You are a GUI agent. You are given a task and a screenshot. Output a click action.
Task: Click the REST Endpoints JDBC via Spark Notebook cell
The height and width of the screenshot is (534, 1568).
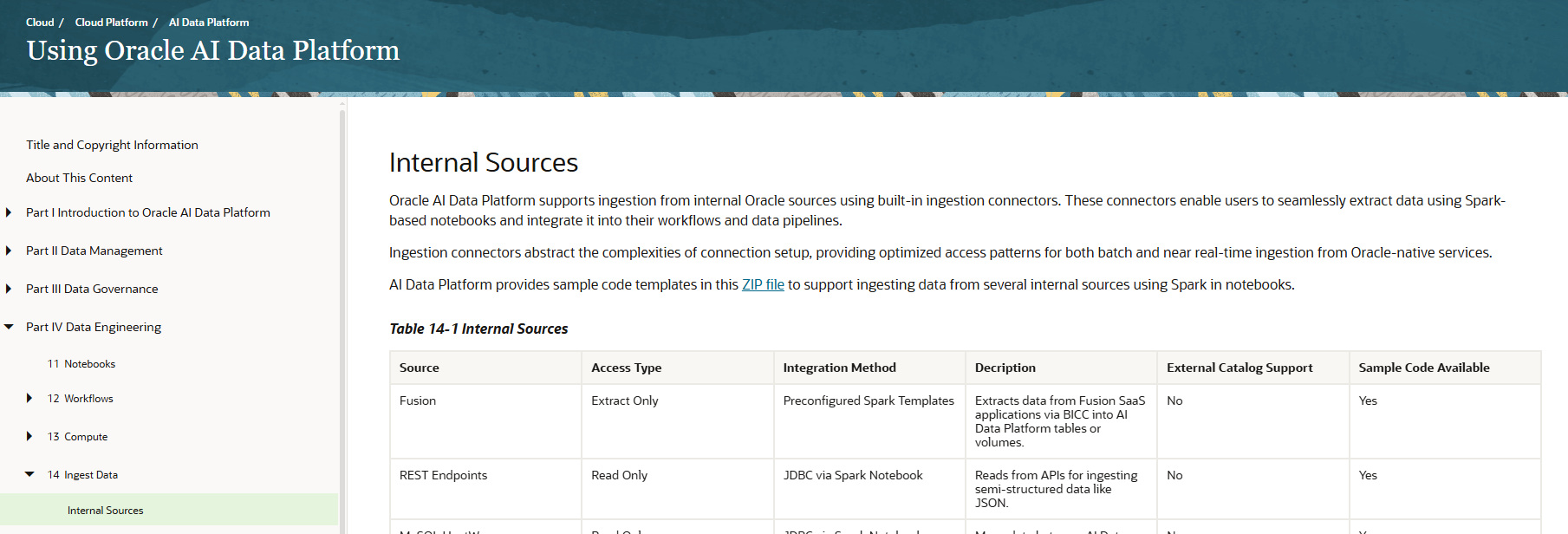tap(869, 489)
